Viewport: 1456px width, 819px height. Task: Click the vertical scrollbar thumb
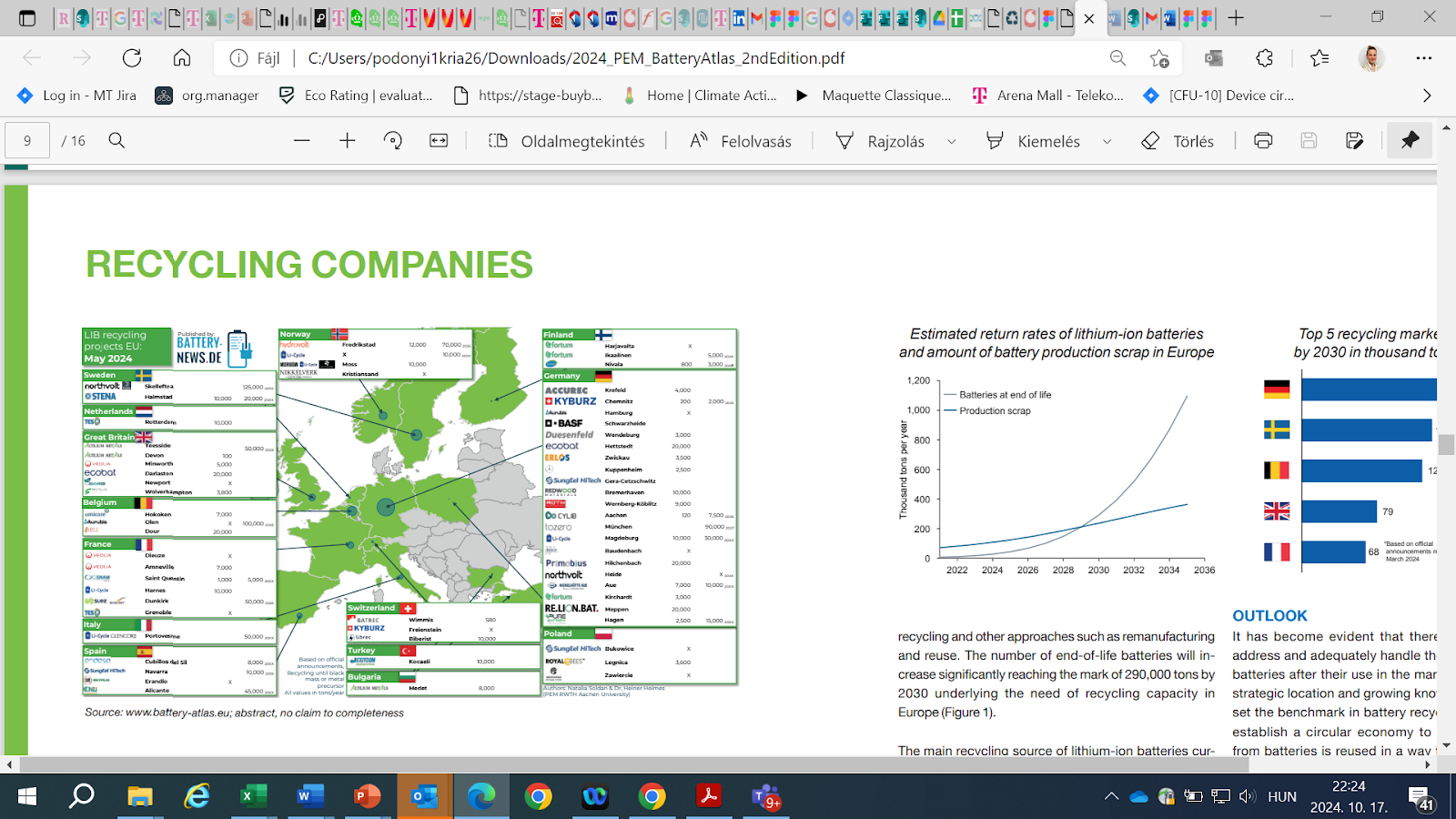1447,445
